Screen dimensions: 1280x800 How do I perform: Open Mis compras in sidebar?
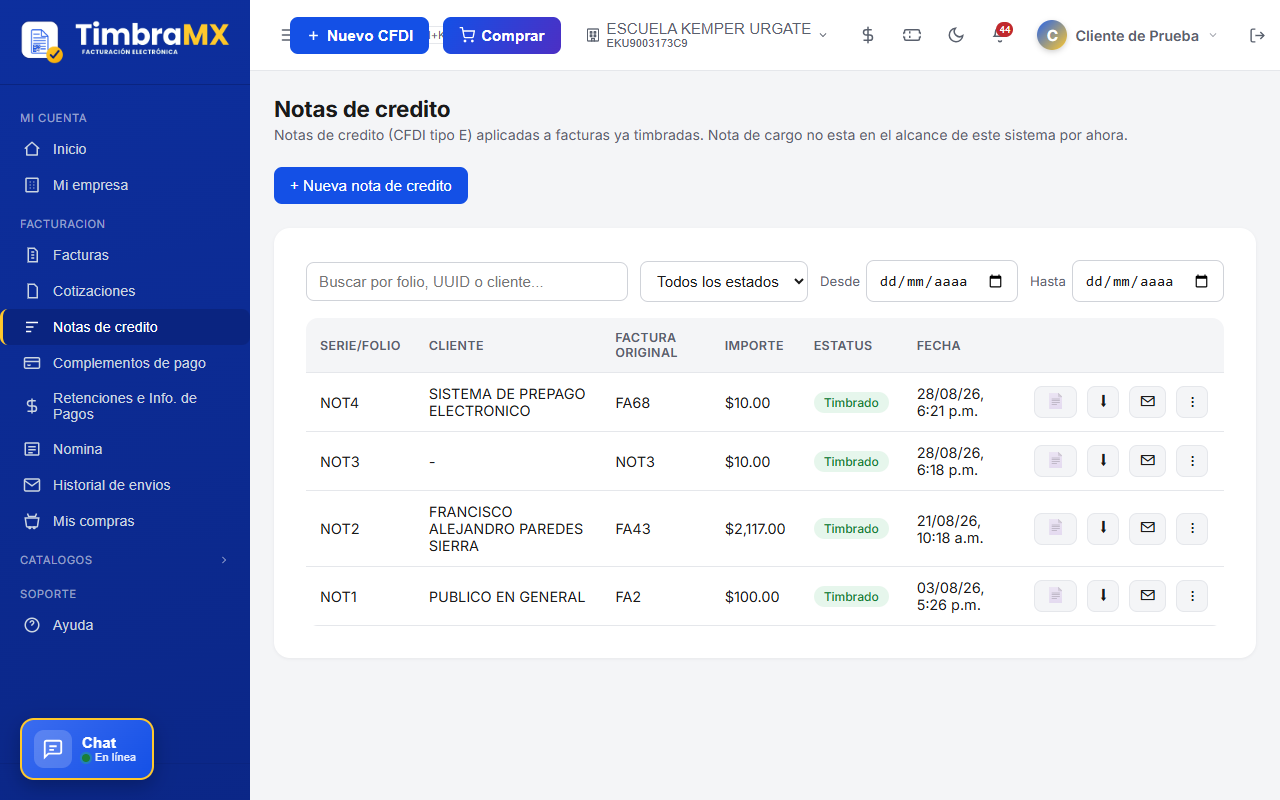(x=125, y=521)
